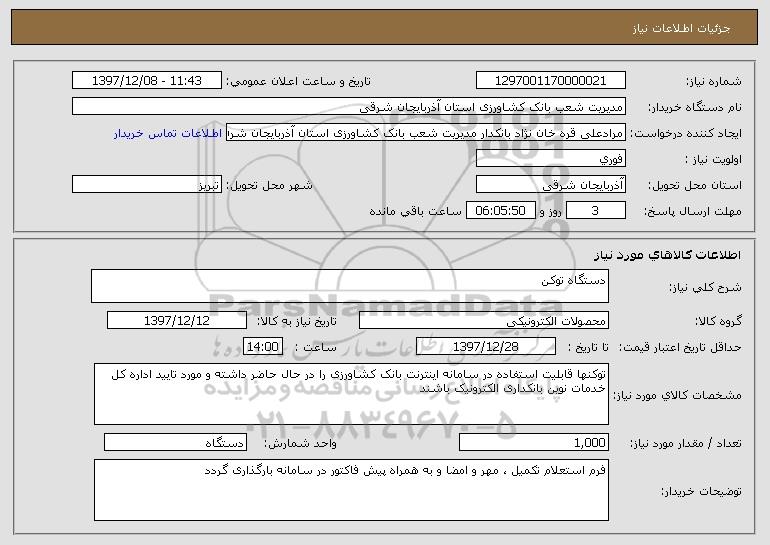Click the نام دستگاه خریدار label

[x=695, y=107]
